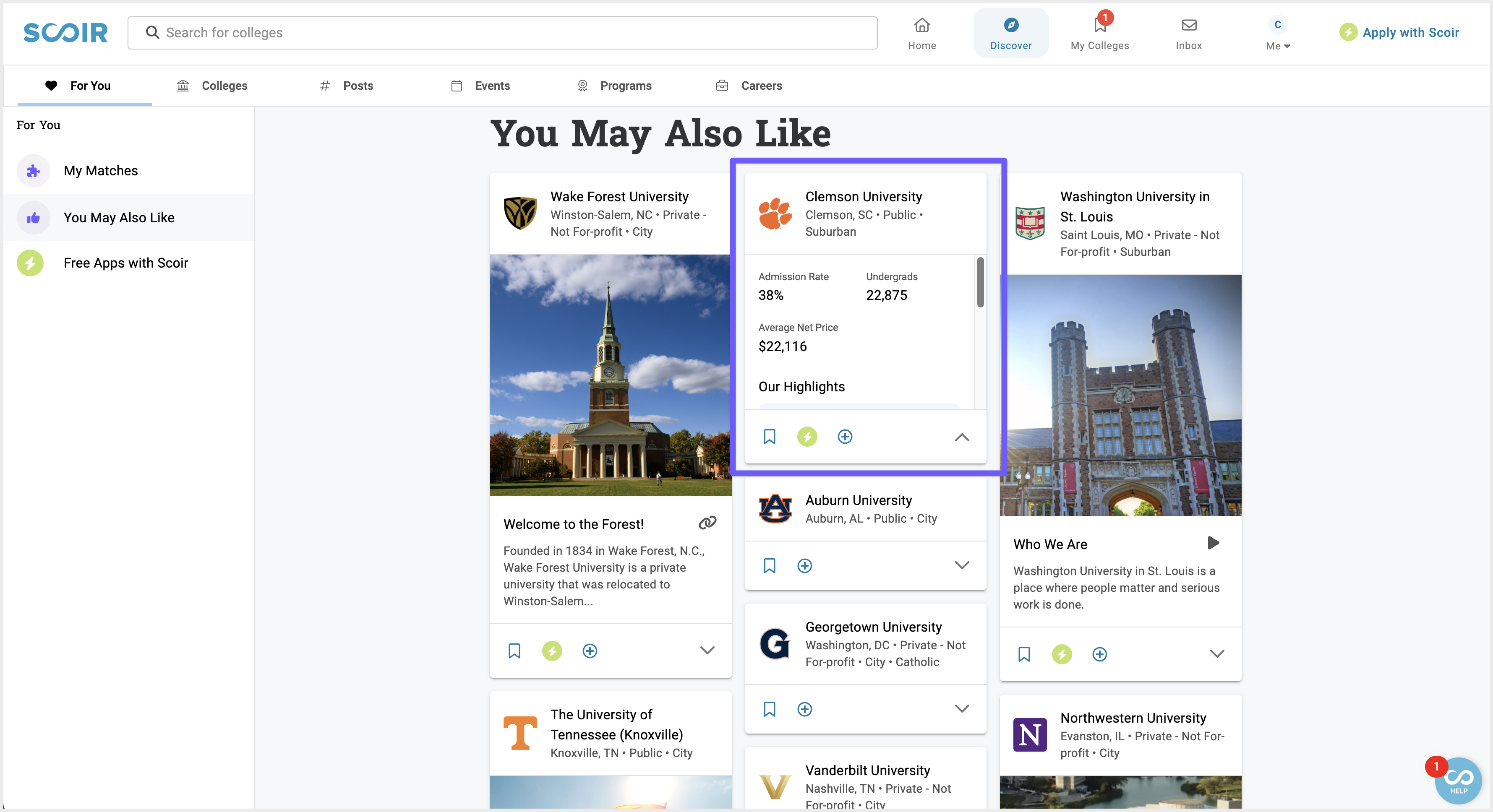Viewport: 1493px width, 812px height.
Task: Click plus icon on Wake Forest card
Action: pos(590,651)
